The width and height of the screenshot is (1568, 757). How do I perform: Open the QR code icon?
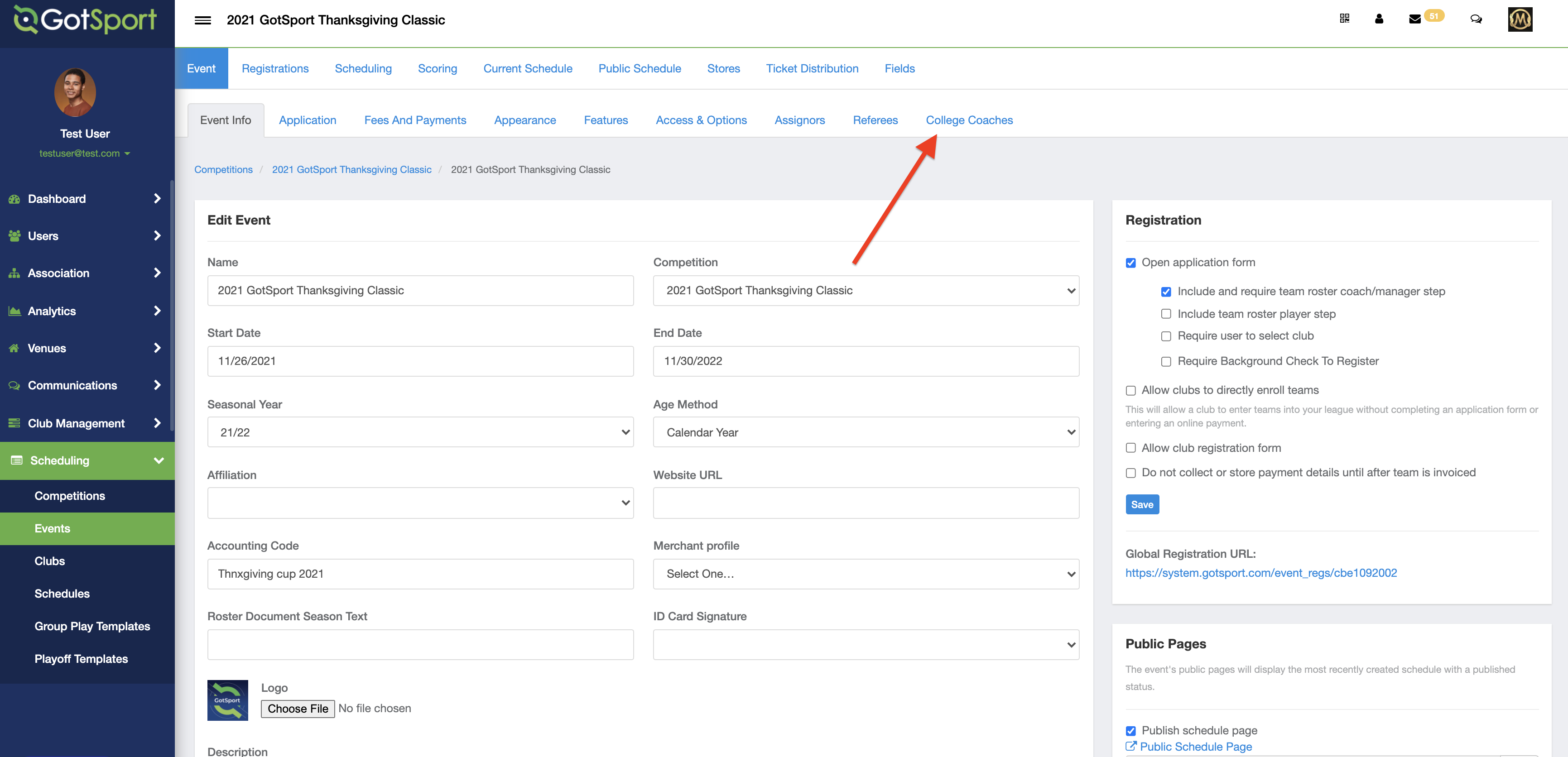point(1345,19)
